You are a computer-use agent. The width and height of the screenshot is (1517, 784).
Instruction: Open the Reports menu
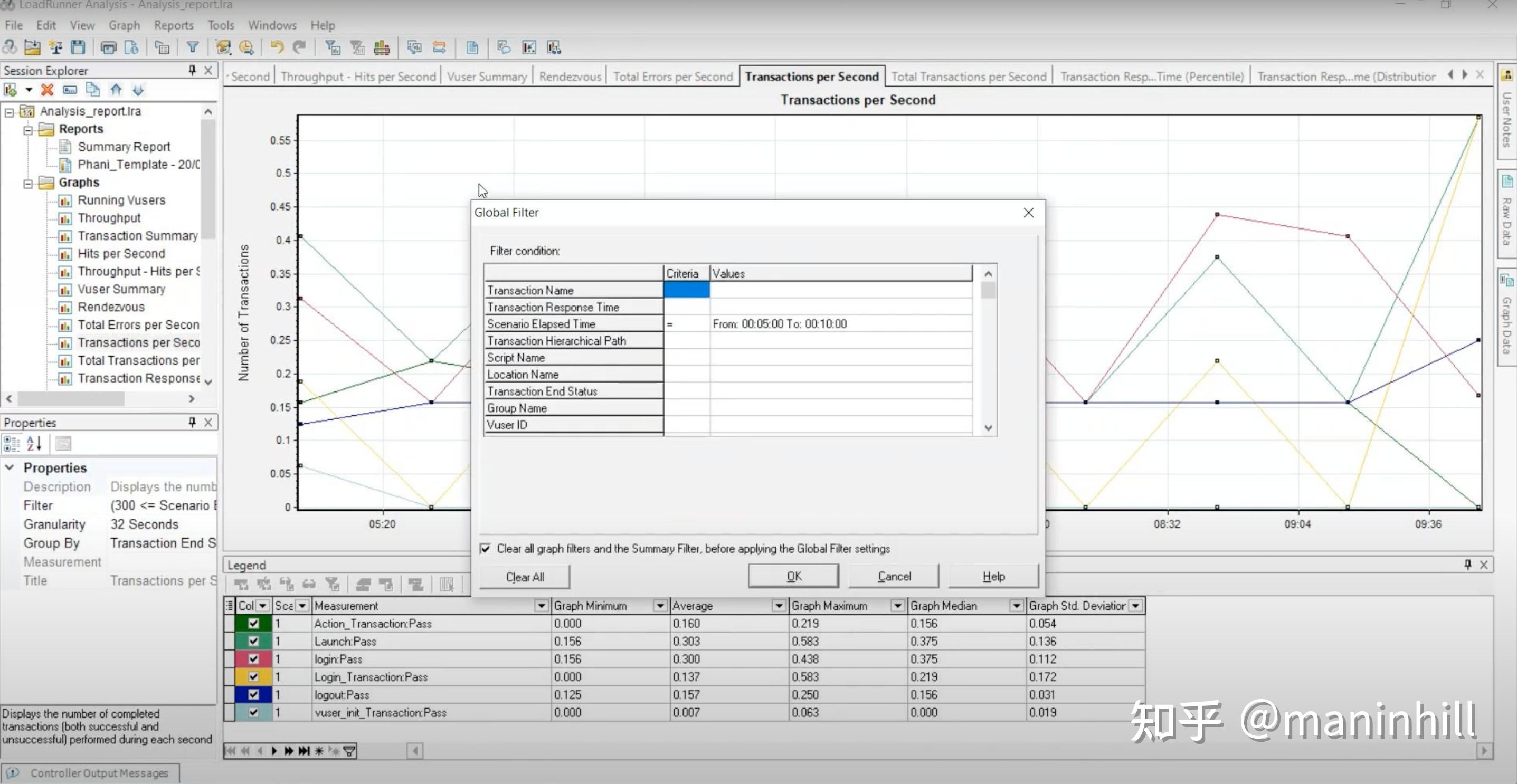pyautogui.click(x=173, y=25)
